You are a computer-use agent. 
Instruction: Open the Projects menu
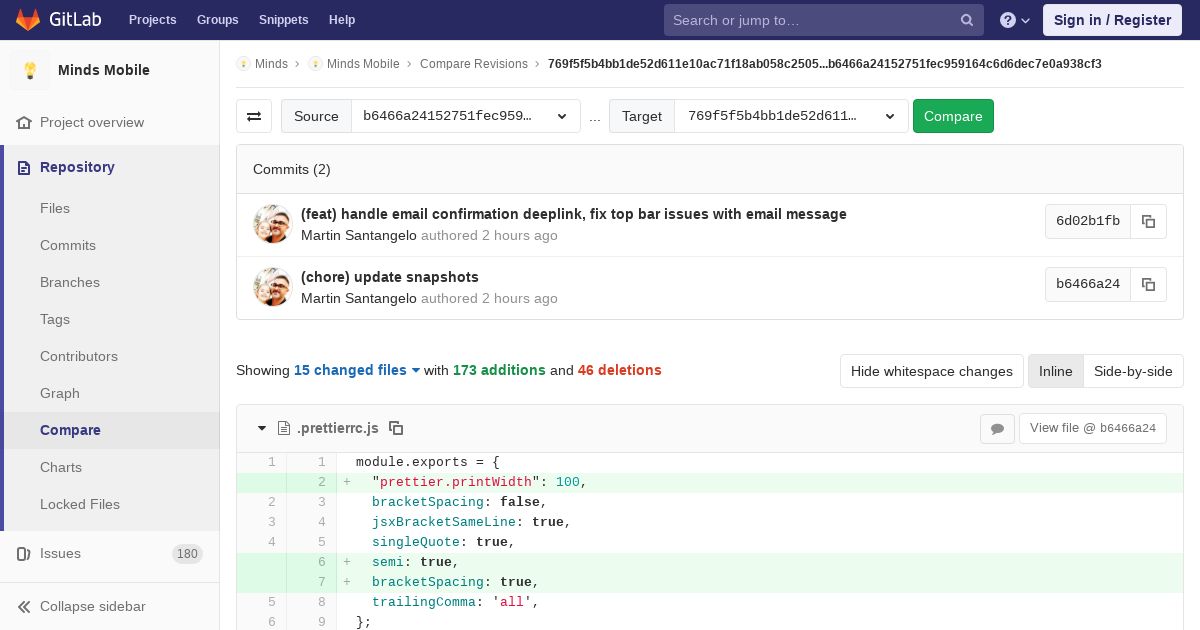153,20
